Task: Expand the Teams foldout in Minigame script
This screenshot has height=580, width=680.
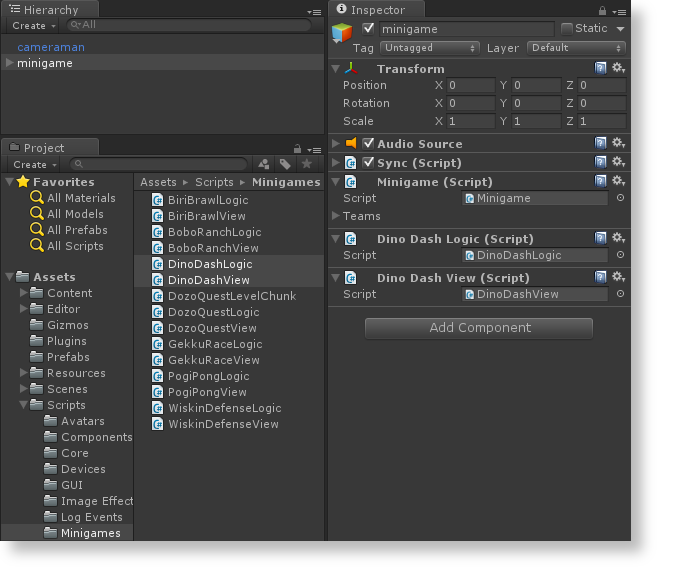Action: [336, 216]
